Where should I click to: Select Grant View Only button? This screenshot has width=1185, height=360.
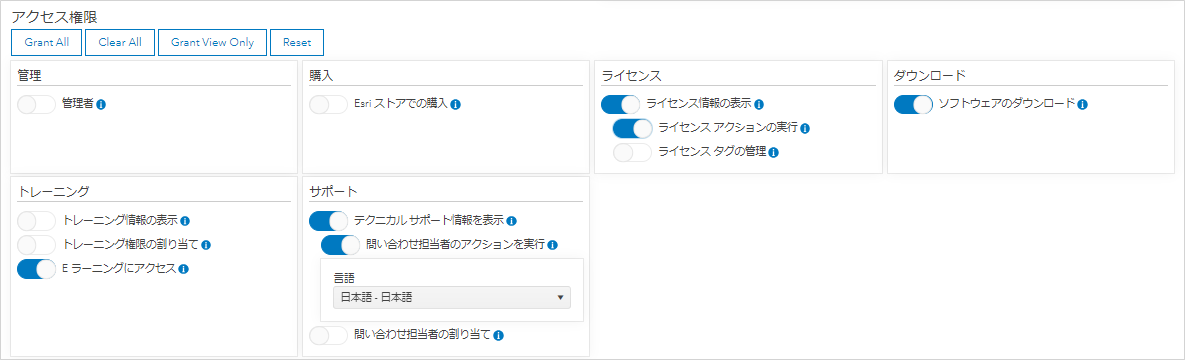tap(212, 42)
